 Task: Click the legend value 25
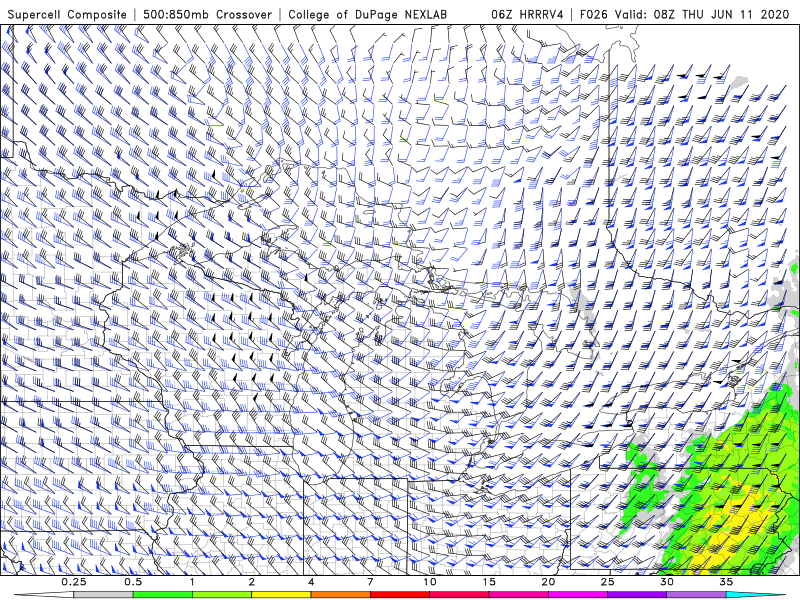click(607, 582)
